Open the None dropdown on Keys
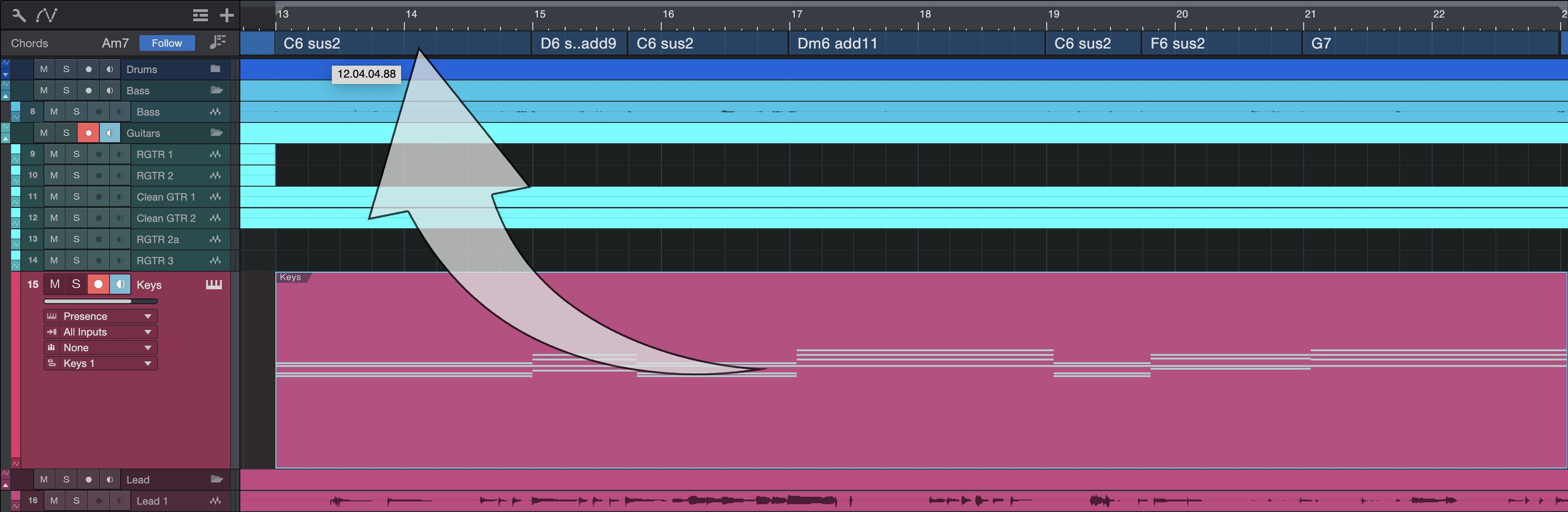This screenshot has width=1568, height=512. [x=100, y=347]
